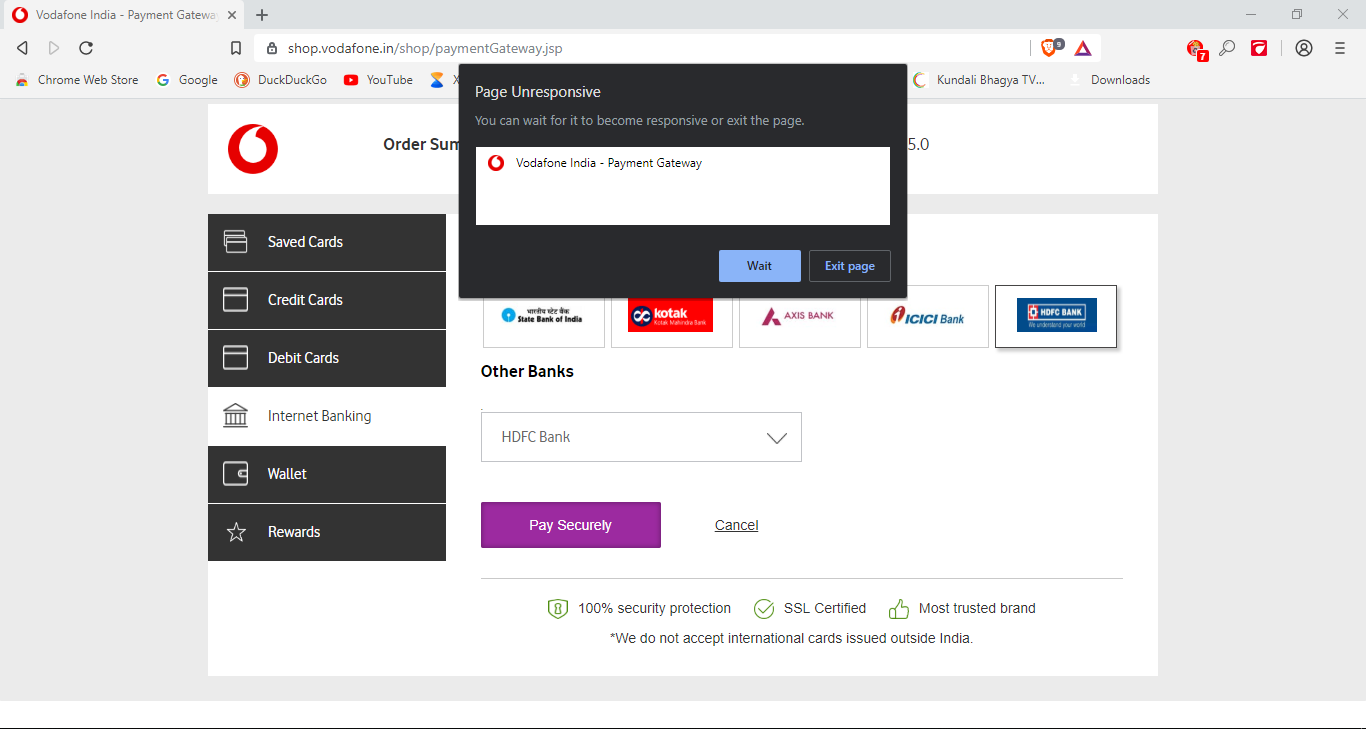1366x729 pixels.
Task: Select the Vodafone India entry in dialog list
Action: (x=683, y=163)
